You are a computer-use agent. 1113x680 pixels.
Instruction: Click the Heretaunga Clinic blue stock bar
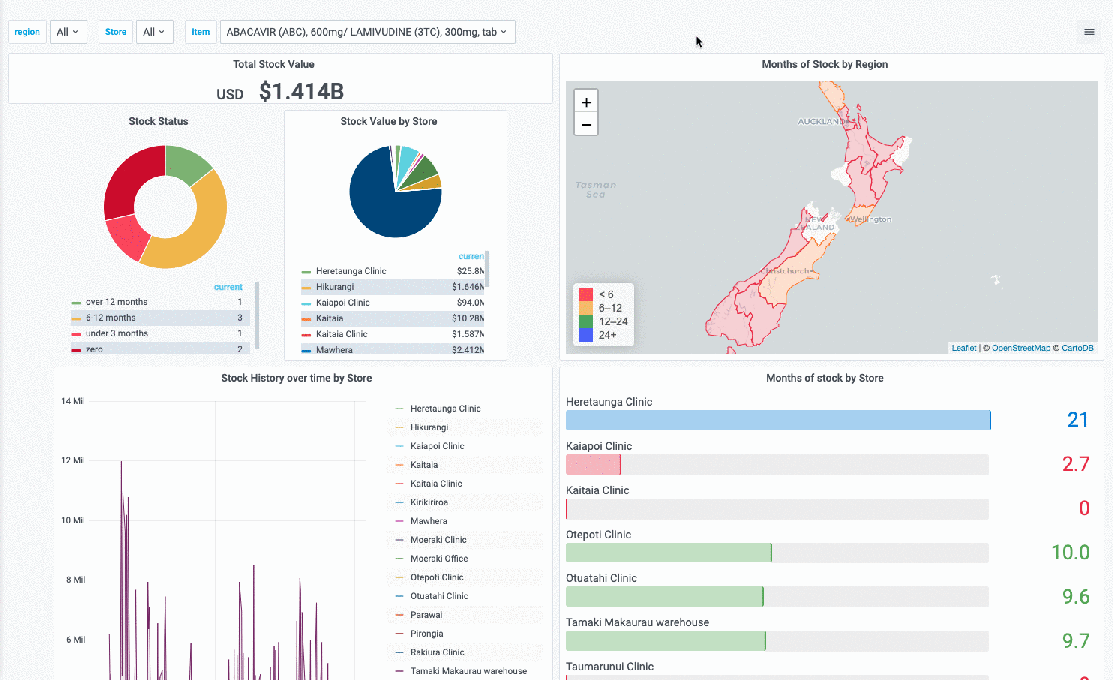[777, 420]
